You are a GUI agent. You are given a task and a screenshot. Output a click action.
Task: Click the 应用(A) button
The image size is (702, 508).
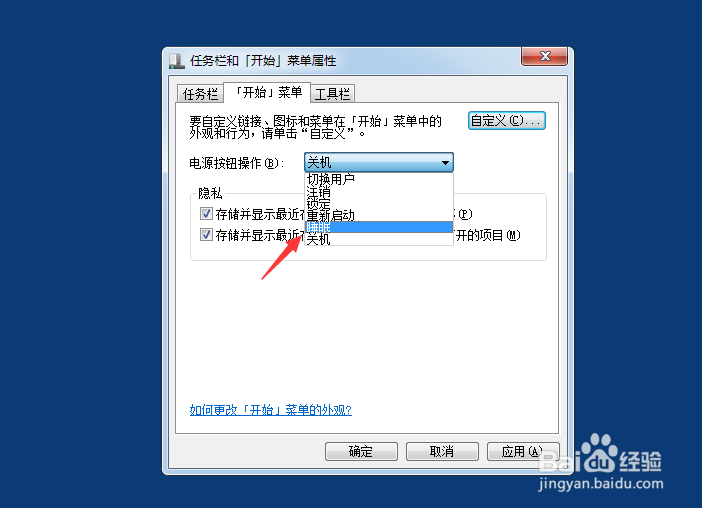(522, 451)
